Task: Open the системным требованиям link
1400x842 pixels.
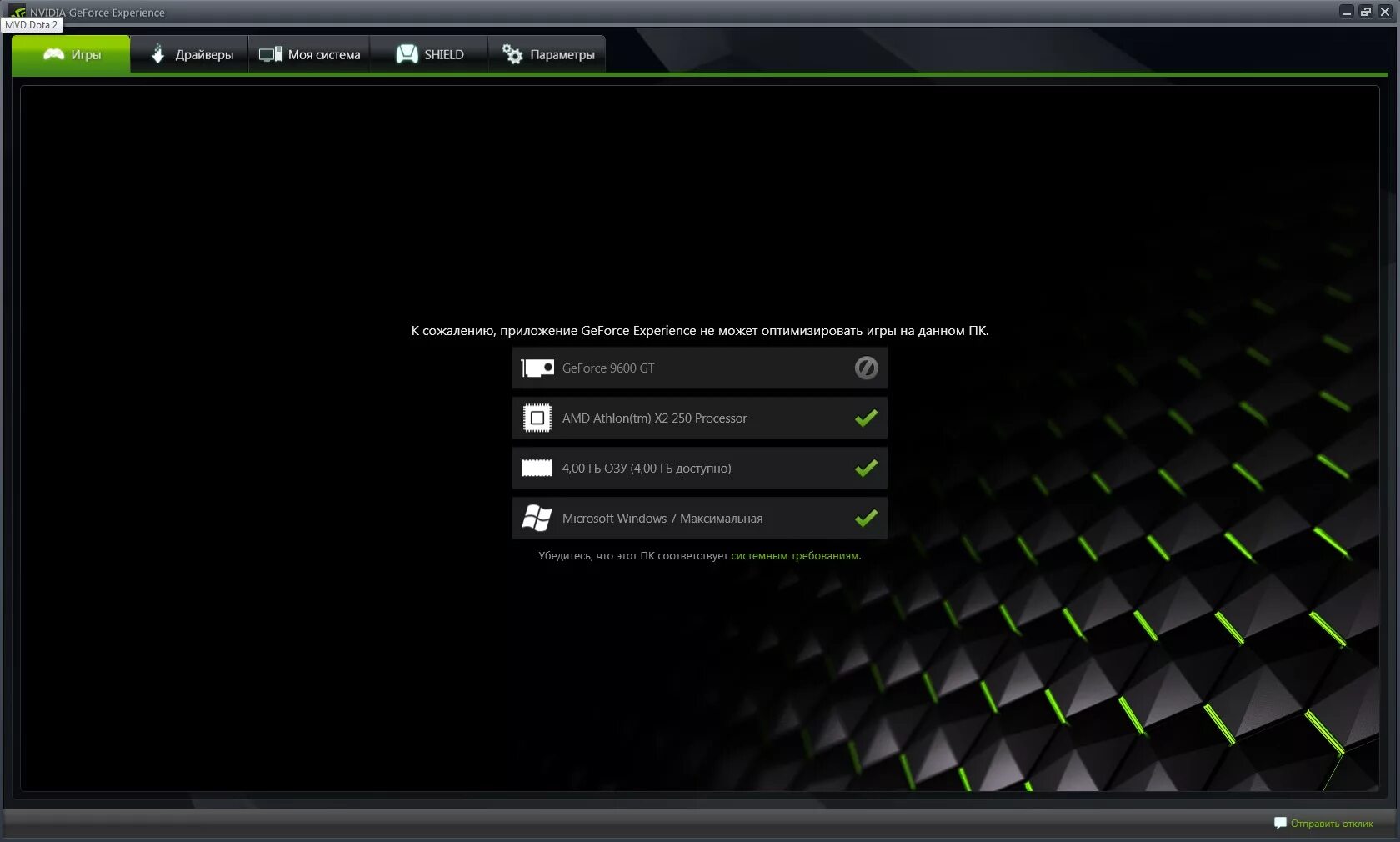Action: click(794, 555)
